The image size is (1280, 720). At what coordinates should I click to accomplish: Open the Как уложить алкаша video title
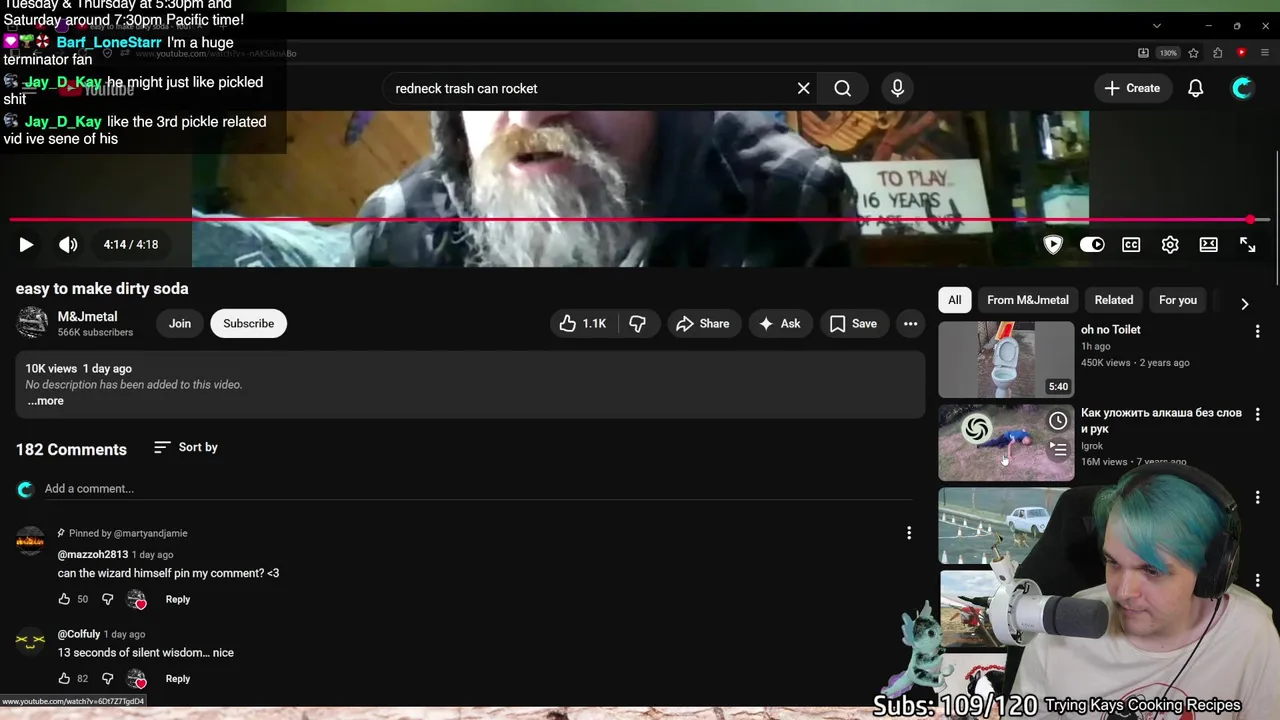[x=1161, y=421]
